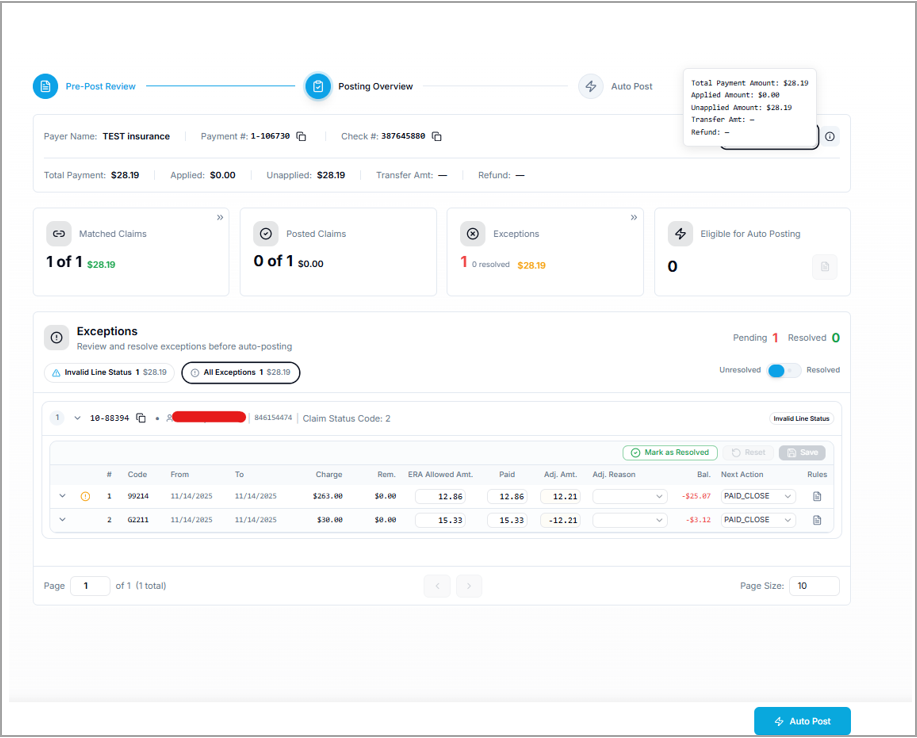This screenshot has height=738, width=917.
Task: Click the Paid amount field for 99214
Action: [507, 496]
